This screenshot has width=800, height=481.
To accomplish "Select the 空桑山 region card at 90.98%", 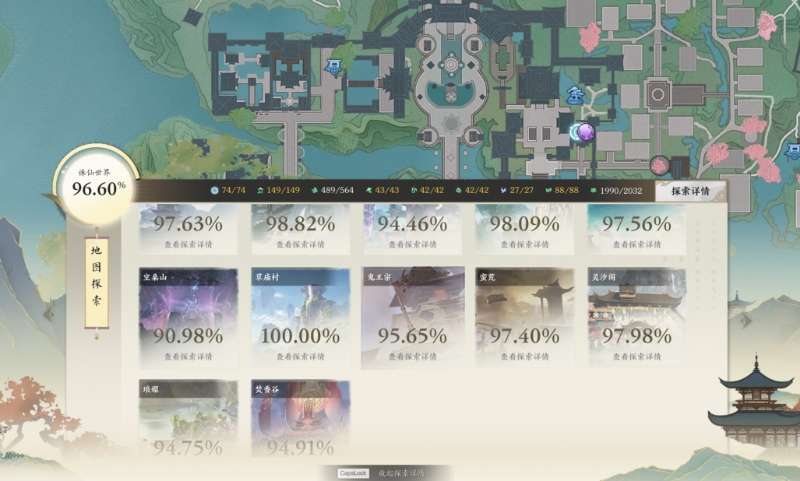I will click(188, 317).
